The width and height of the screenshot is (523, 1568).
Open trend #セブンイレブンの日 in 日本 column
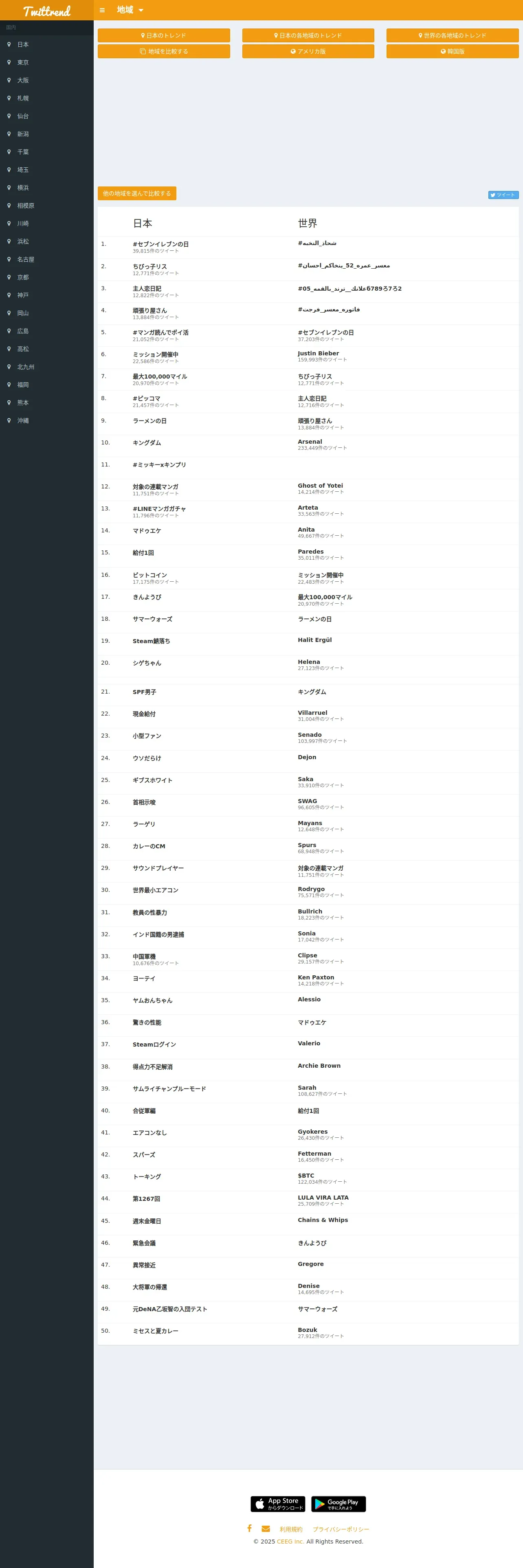point(161,244)
